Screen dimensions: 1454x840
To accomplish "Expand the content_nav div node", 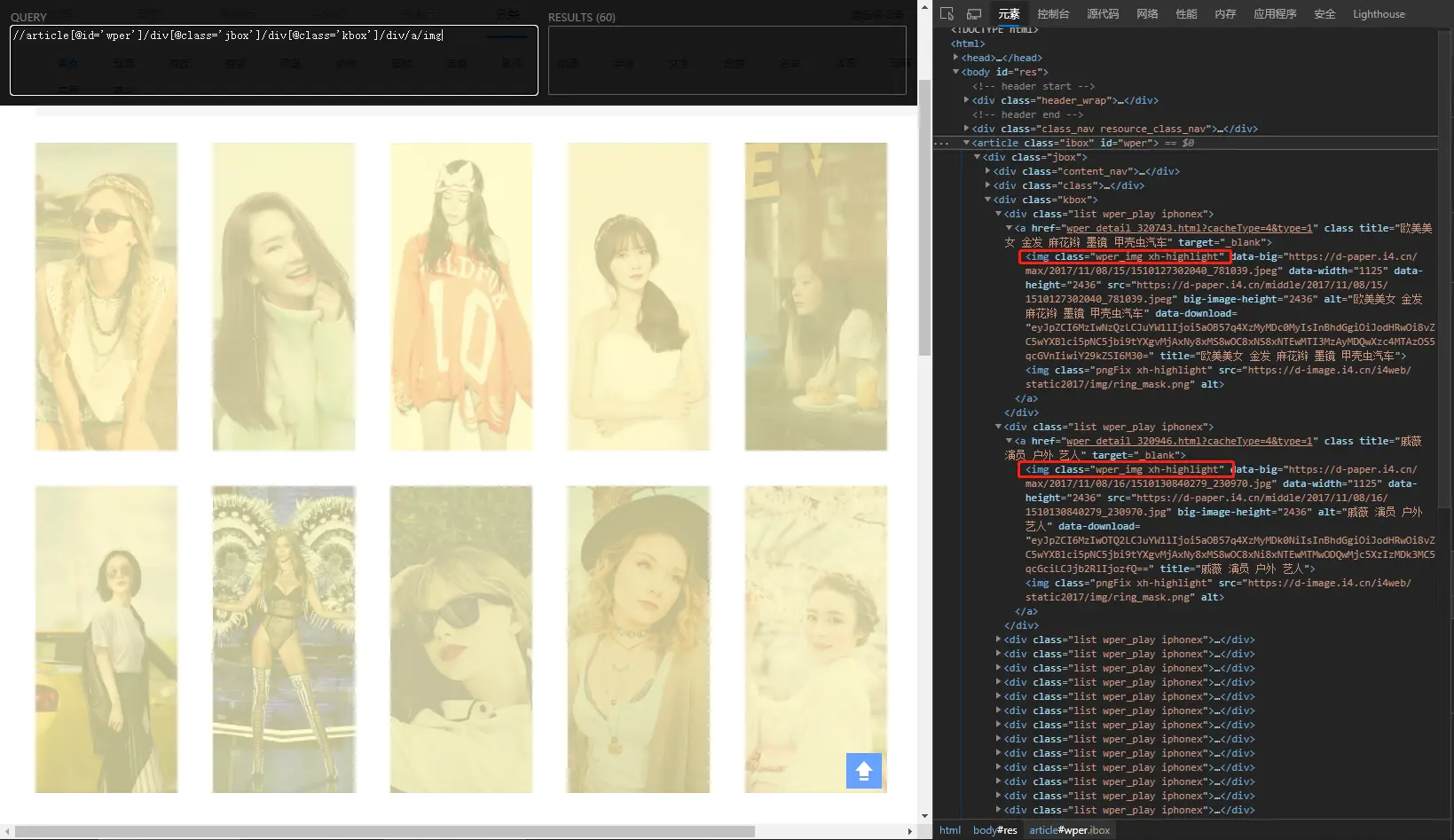I will coord(987,171).
